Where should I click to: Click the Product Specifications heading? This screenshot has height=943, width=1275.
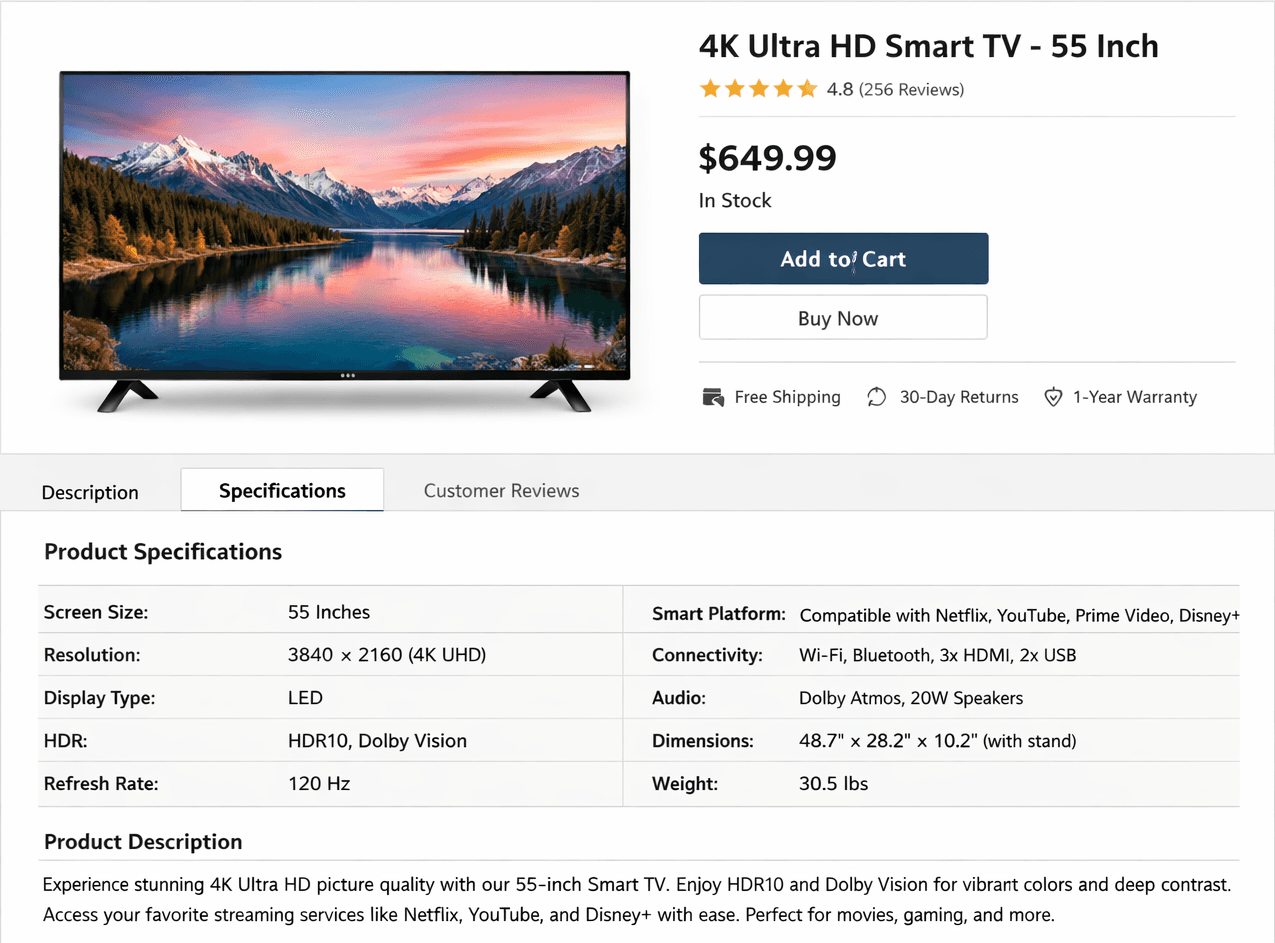pos(162,552)
